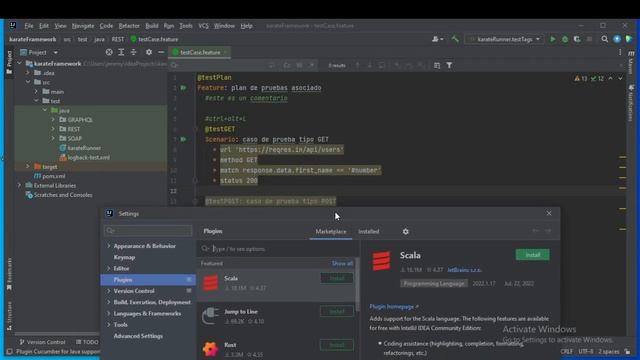The height and width of the screenshot is (360, 640).
Task: Expand all icon in Project panel
Action: coord(121,52)
